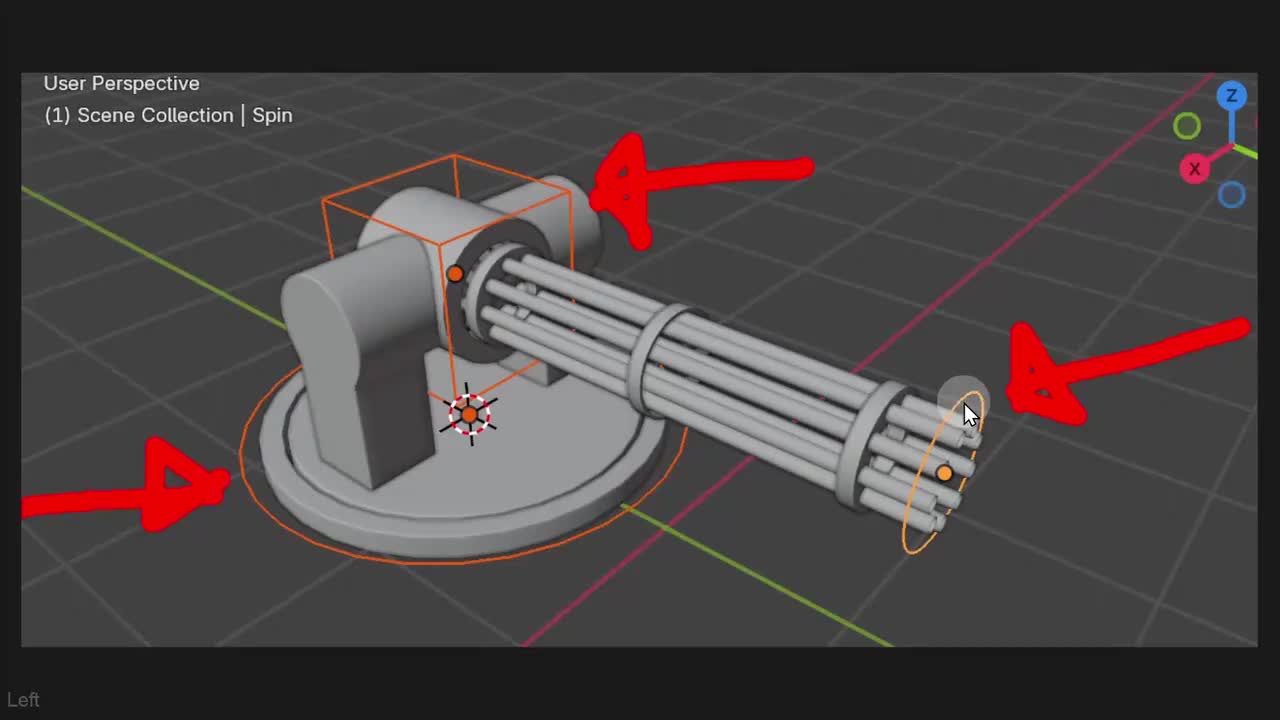Click the red X axis gizmo handle
Screen dimensions: 1280x720
(x=1194, y=169)
